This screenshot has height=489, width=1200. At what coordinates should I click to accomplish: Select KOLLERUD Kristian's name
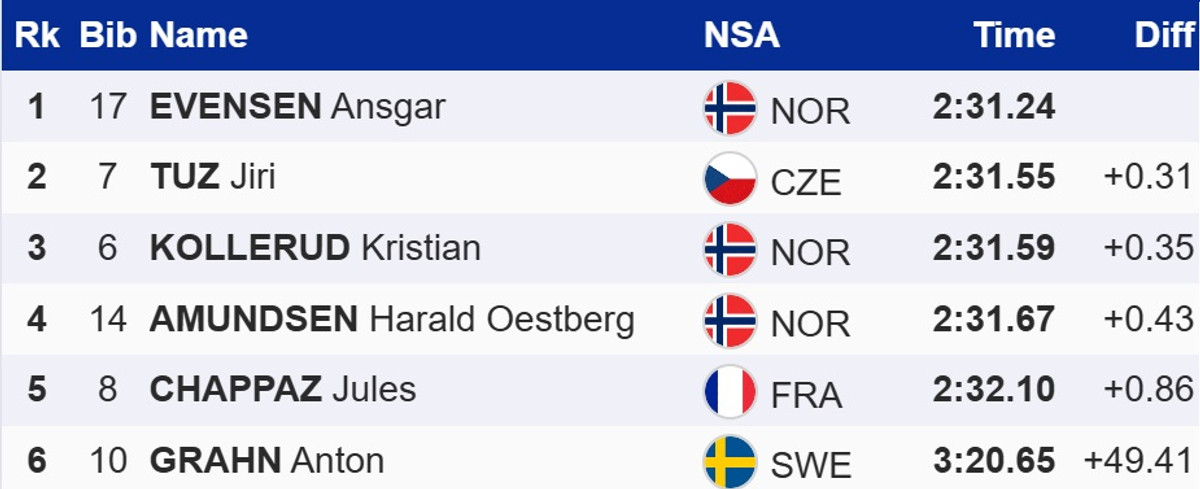(x=315, y=248)
